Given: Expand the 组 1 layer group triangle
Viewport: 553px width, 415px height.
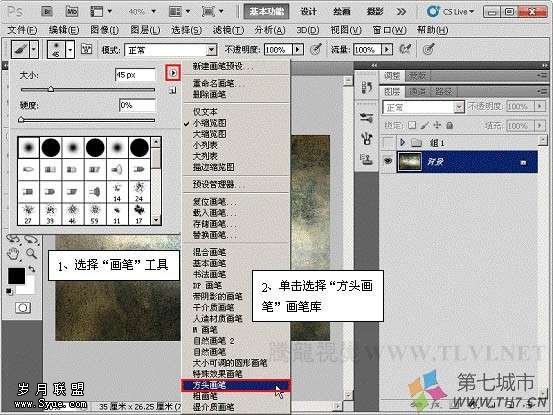Looking at the screenshot, I should pyautogui.click(x=402, y=142).
